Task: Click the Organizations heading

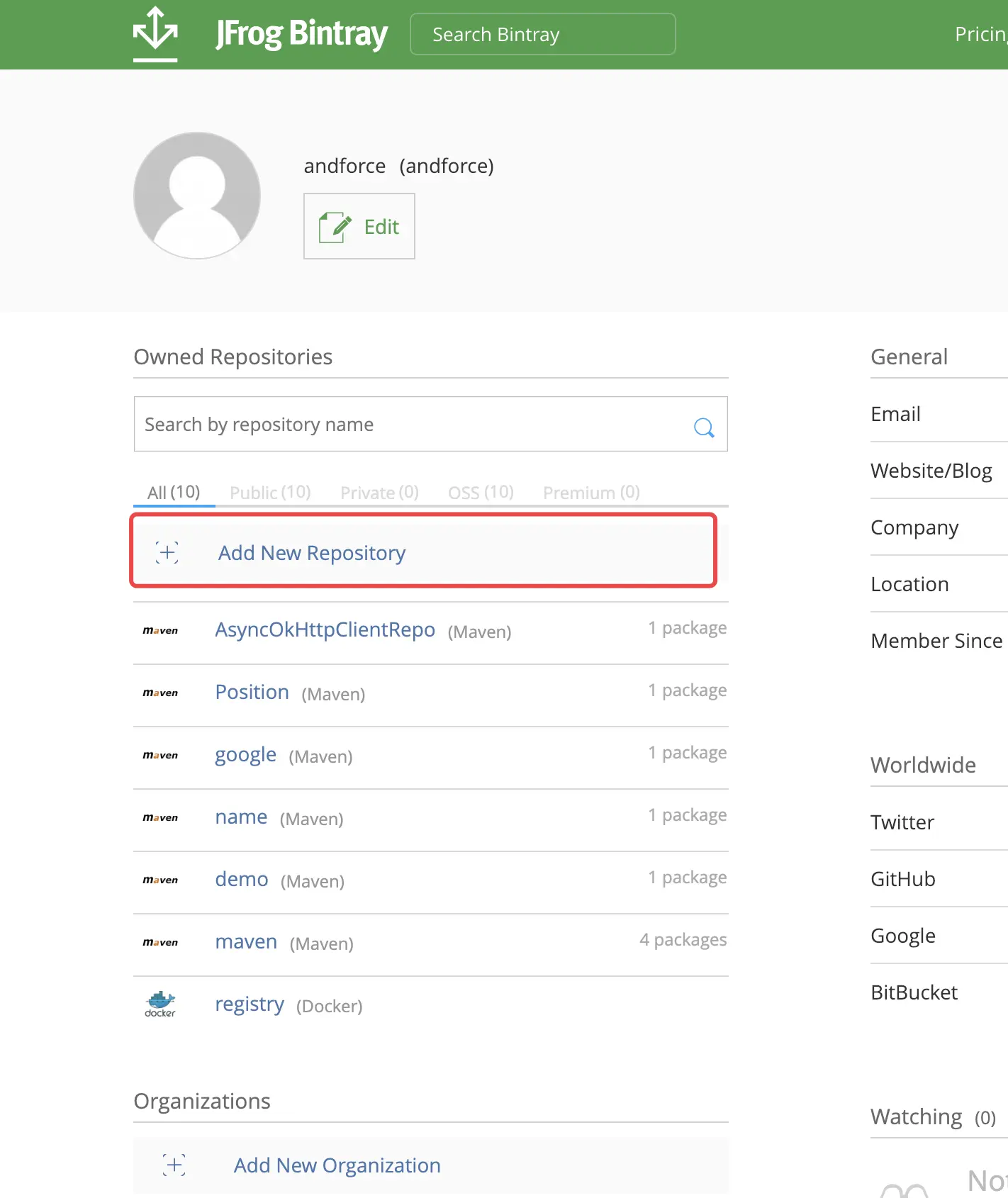Action: 202,1101
